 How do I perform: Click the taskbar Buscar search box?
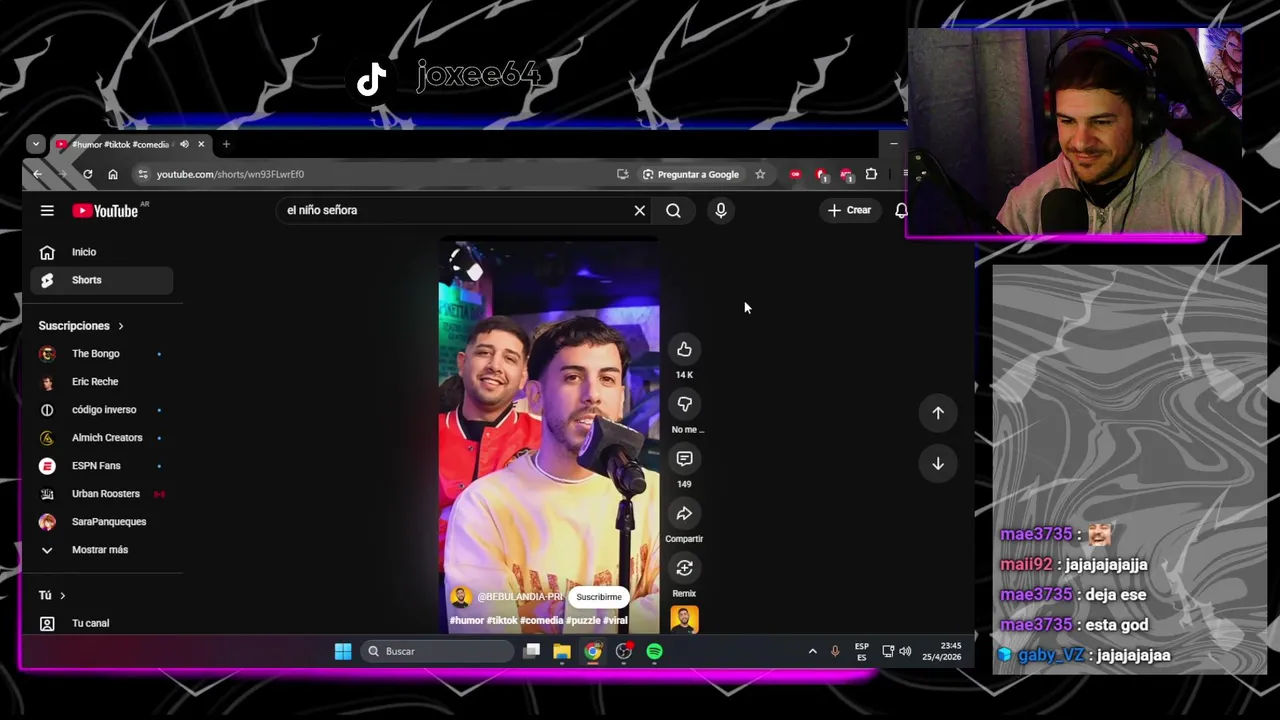click(437, 651)
